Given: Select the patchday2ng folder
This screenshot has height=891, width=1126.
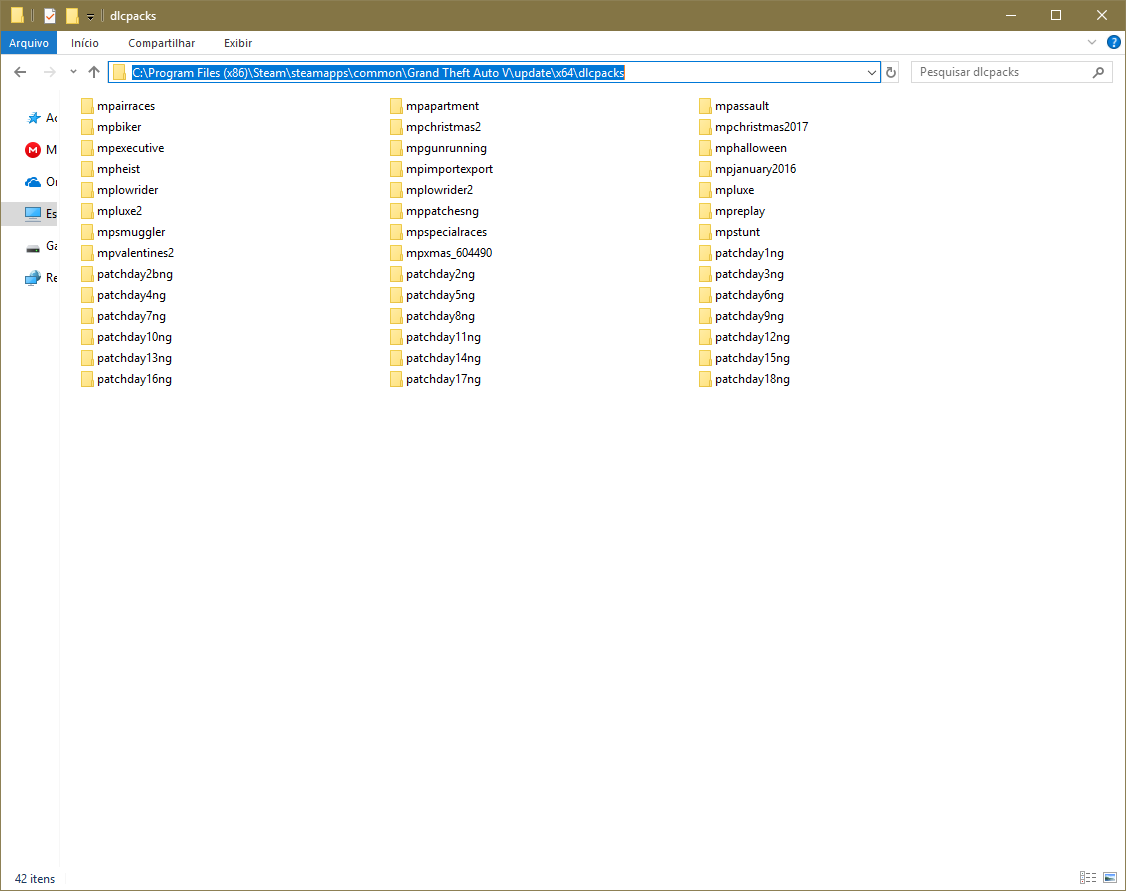Looking at the screenshot, I should pyautogui.click(x=433, y=274).
